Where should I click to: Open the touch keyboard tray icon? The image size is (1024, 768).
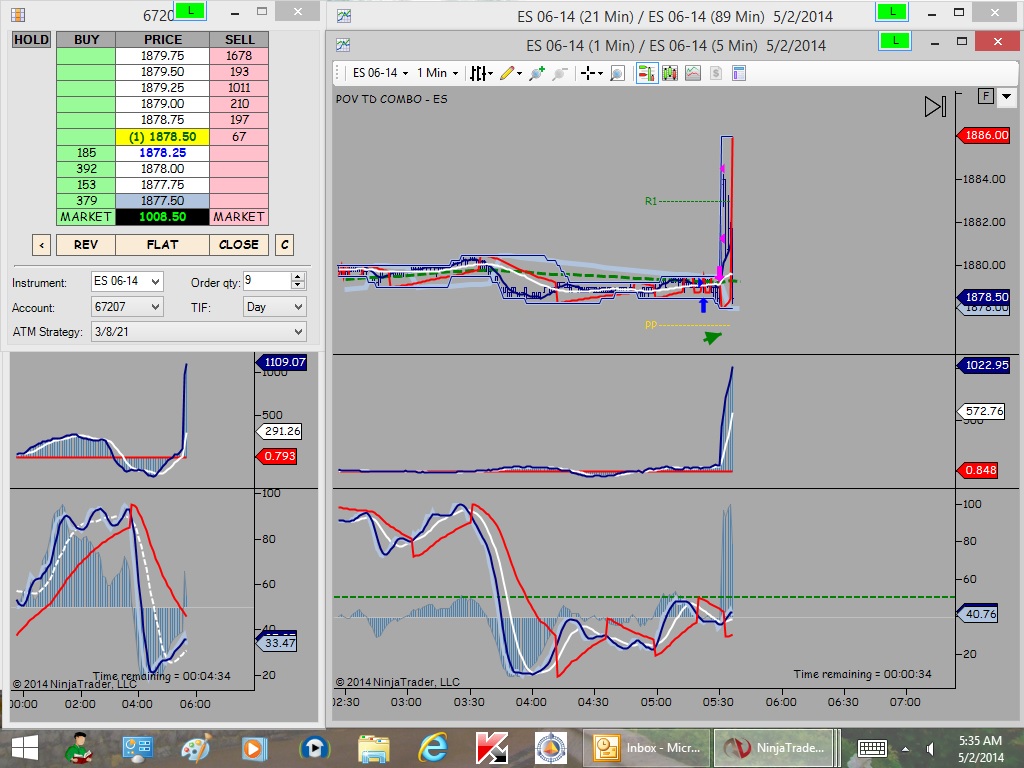pyautogui.click(x=871, y=748)
